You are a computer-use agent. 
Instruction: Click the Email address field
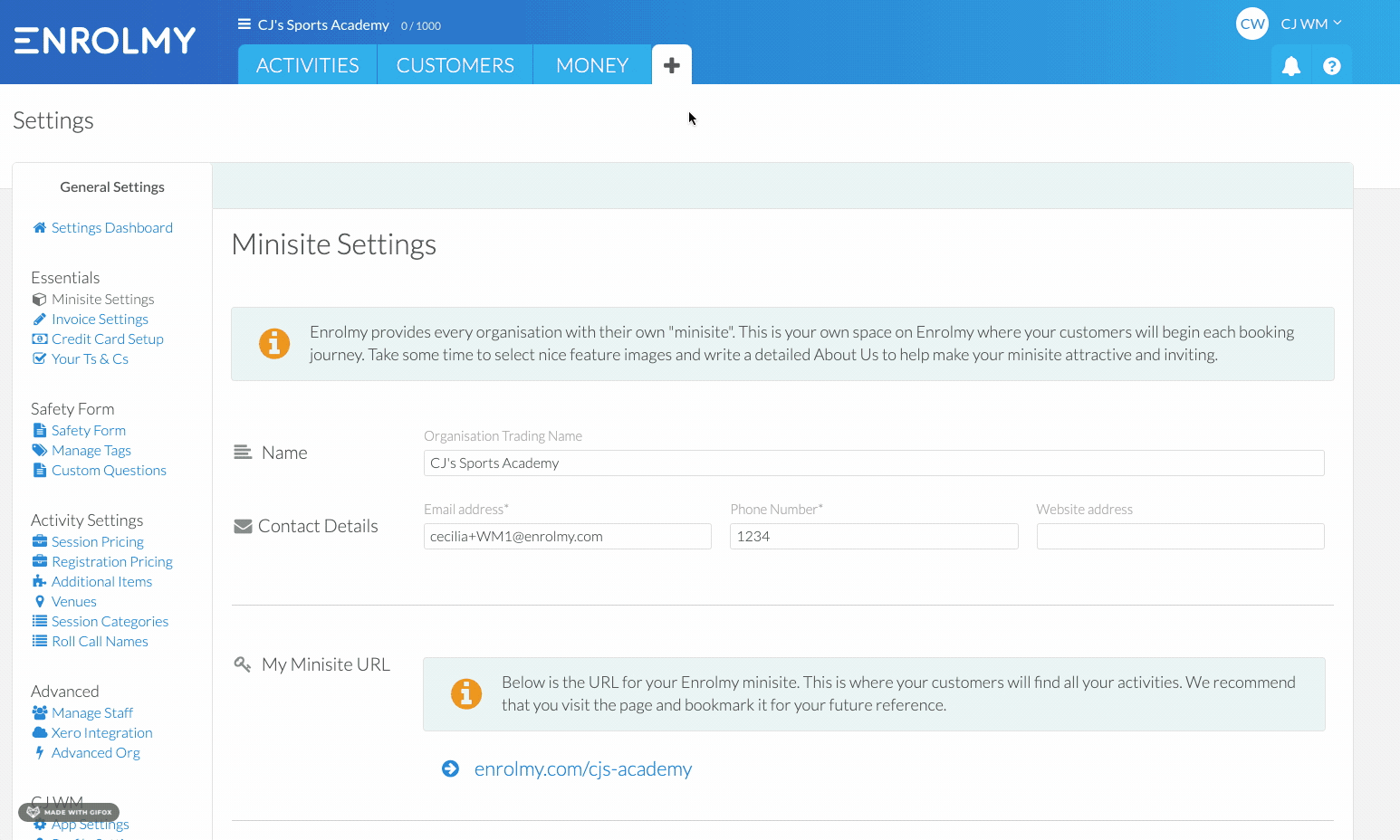[568, 537]
